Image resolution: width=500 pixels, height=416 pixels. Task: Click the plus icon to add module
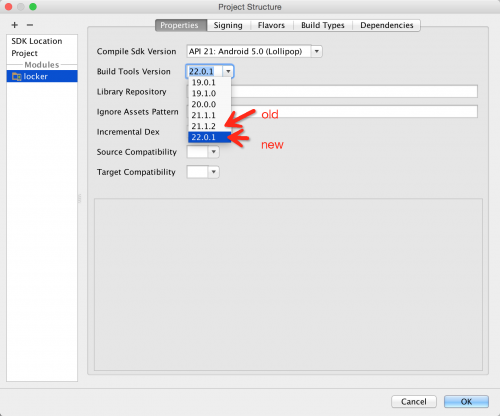15,25
